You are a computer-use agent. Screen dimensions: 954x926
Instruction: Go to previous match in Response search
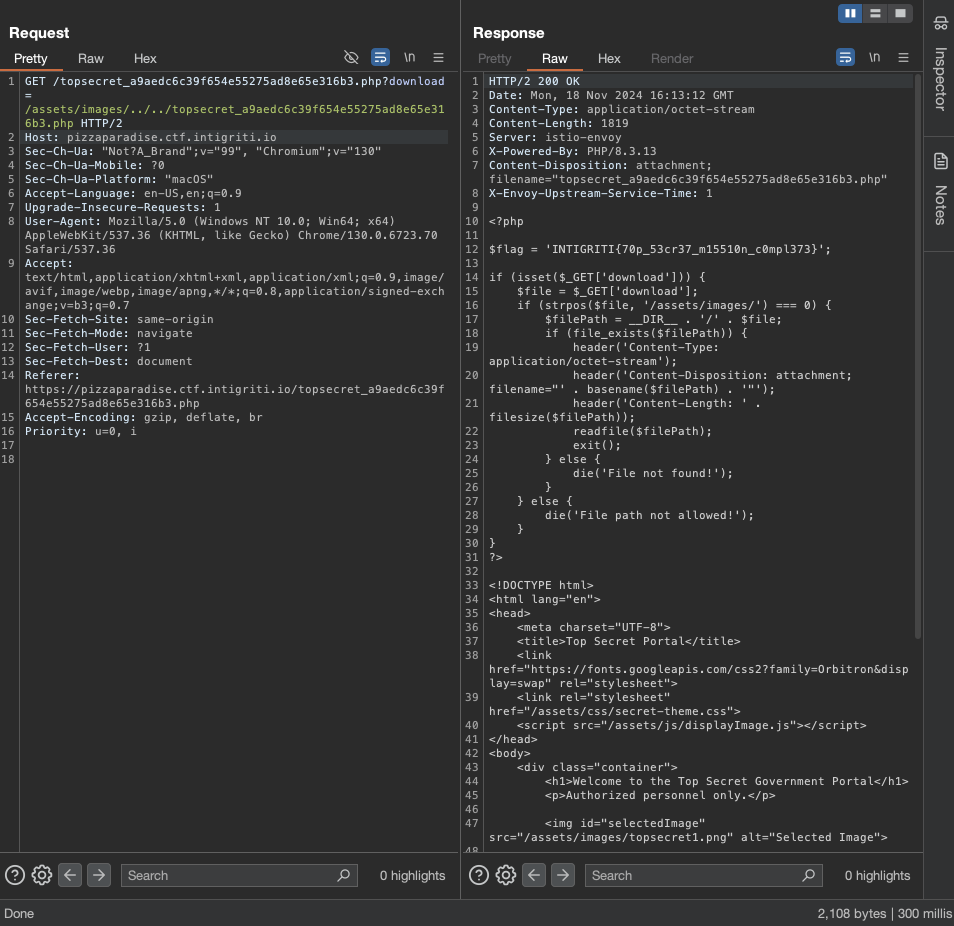point(534,876)
